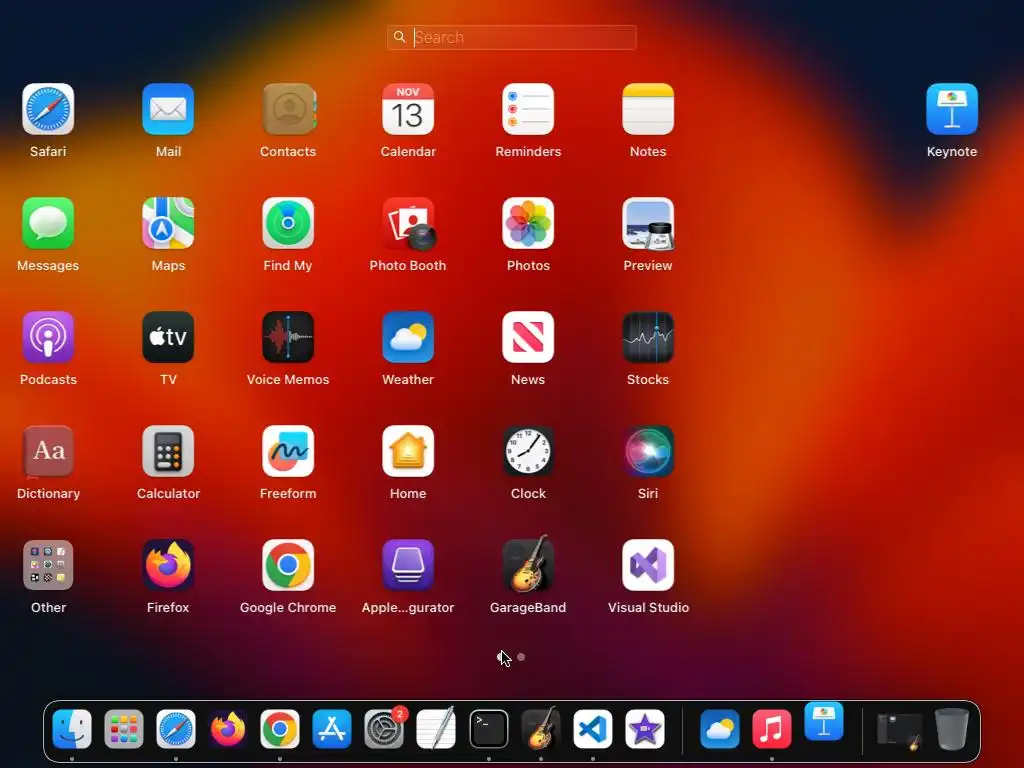The width and height of the screenshot is (1024, 768).
Task: Launch the Home app
Action: pos(408,451)
